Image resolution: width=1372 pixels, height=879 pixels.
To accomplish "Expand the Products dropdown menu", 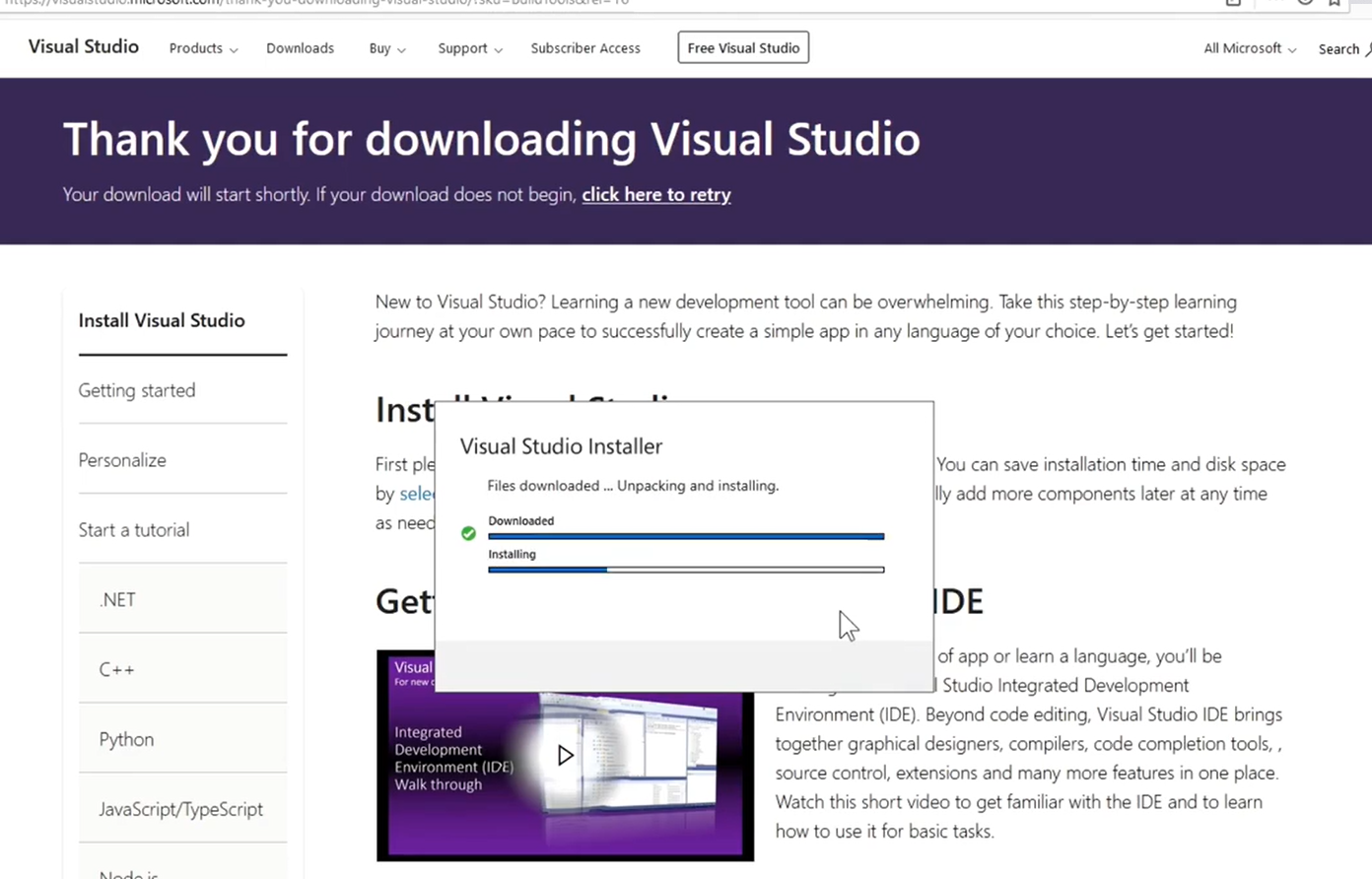I will point(203,48).
